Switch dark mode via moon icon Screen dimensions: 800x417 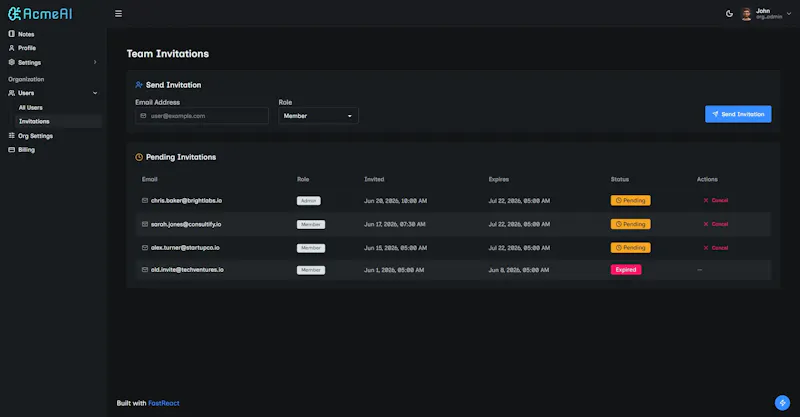pos(729,14)
